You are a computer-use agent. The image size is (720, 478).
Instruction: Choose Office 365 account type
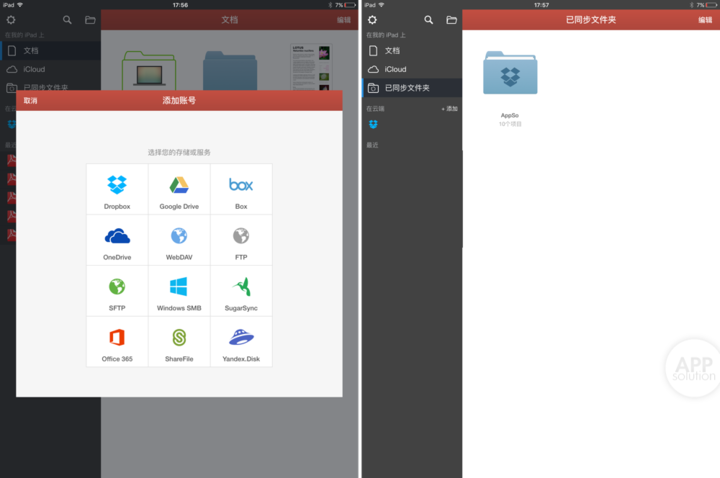tap(117, 342)
